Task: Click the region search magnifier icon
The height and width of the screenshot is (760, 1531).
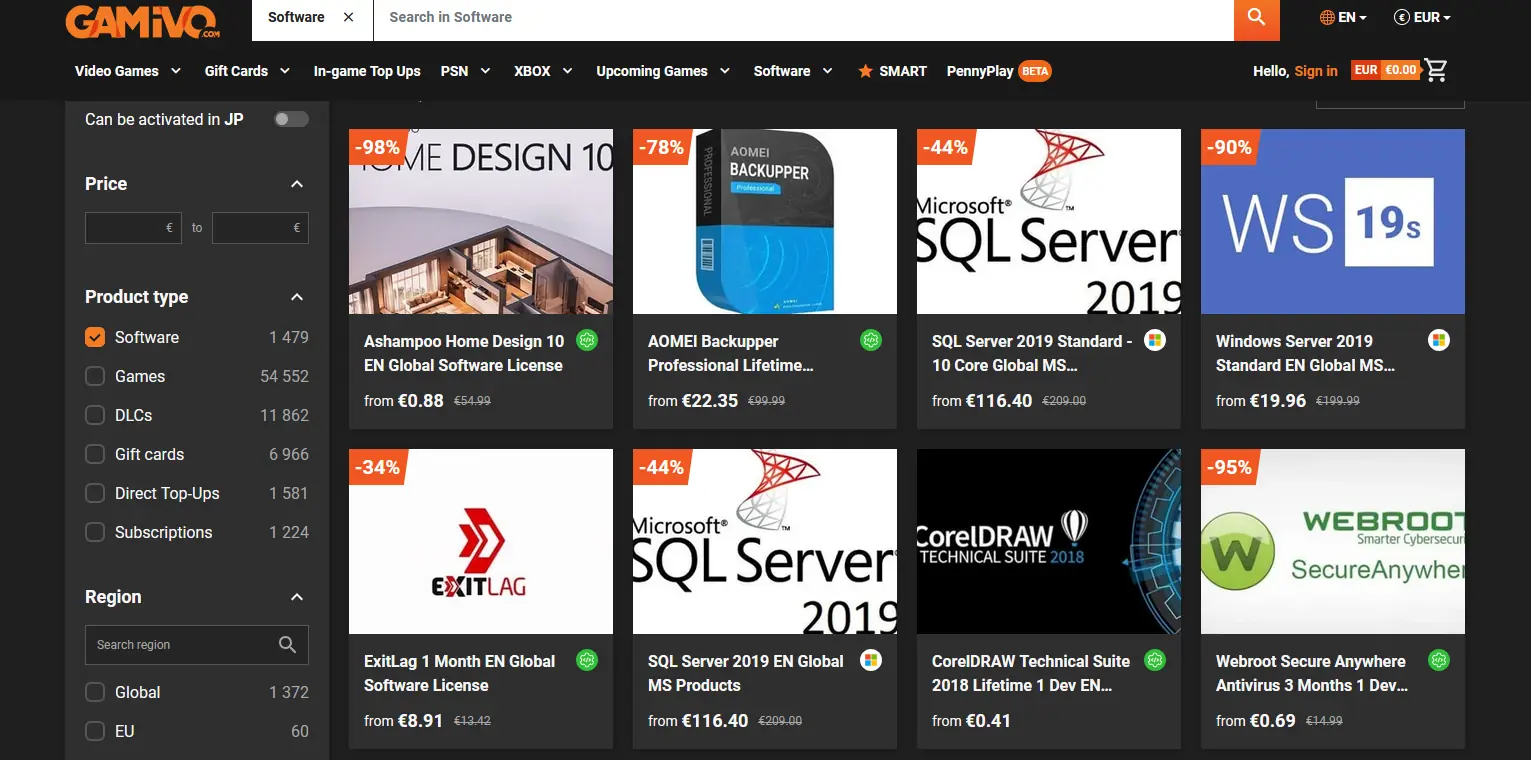Action: [287, 645]
